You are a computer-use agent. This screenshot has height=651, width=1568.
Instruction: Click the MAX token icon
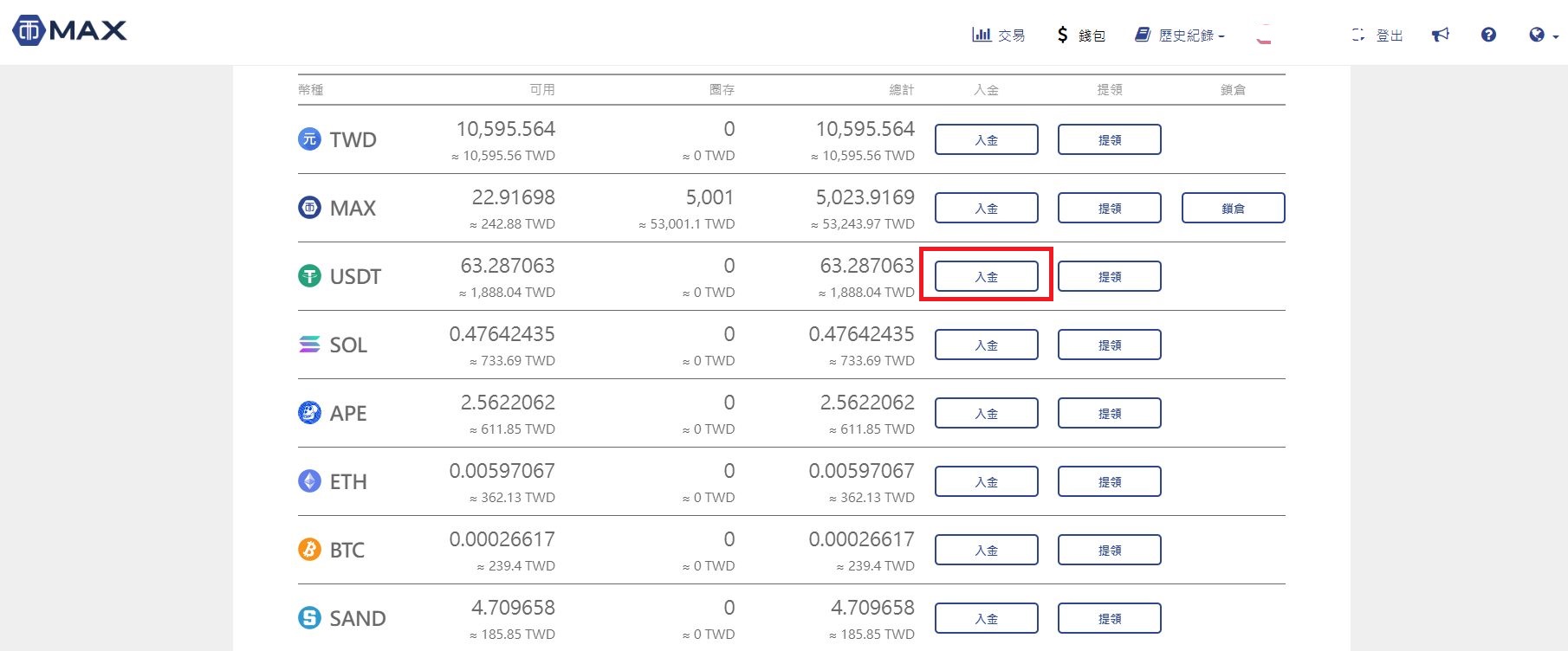tap(309, 207)
